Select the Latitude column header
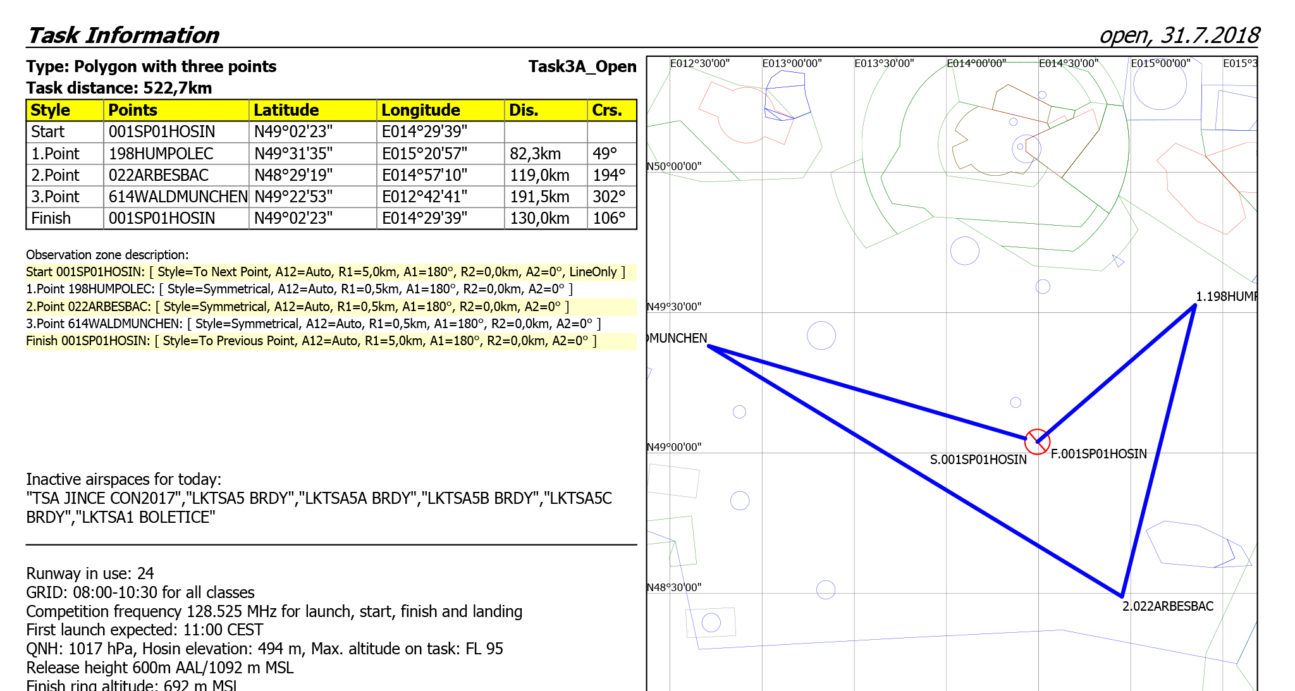1295x691 pixels. (285, 110)
